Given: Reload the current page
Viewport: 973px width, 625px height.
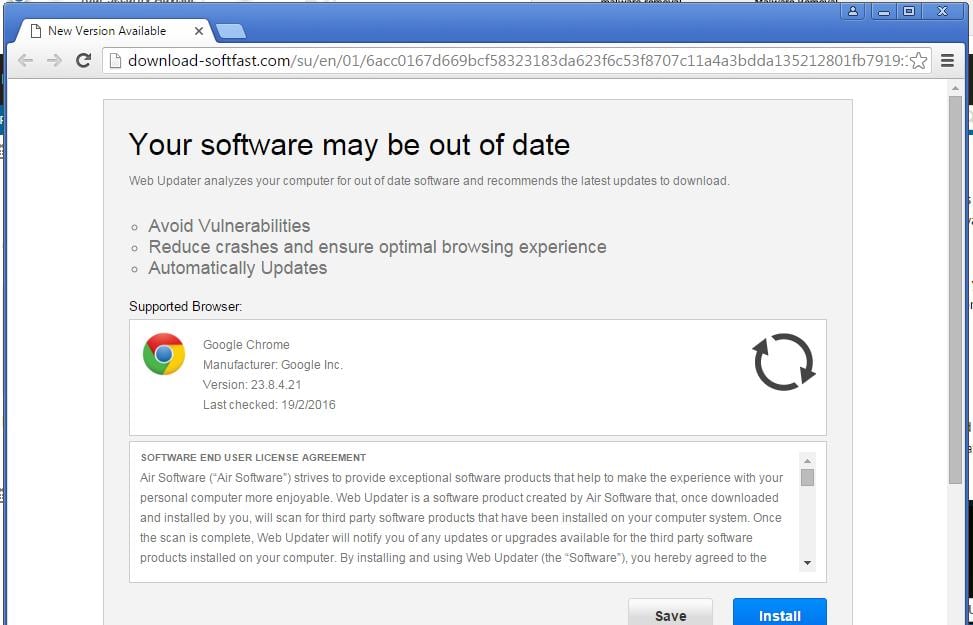Looking at the screenshot, I should pos(84,61).
